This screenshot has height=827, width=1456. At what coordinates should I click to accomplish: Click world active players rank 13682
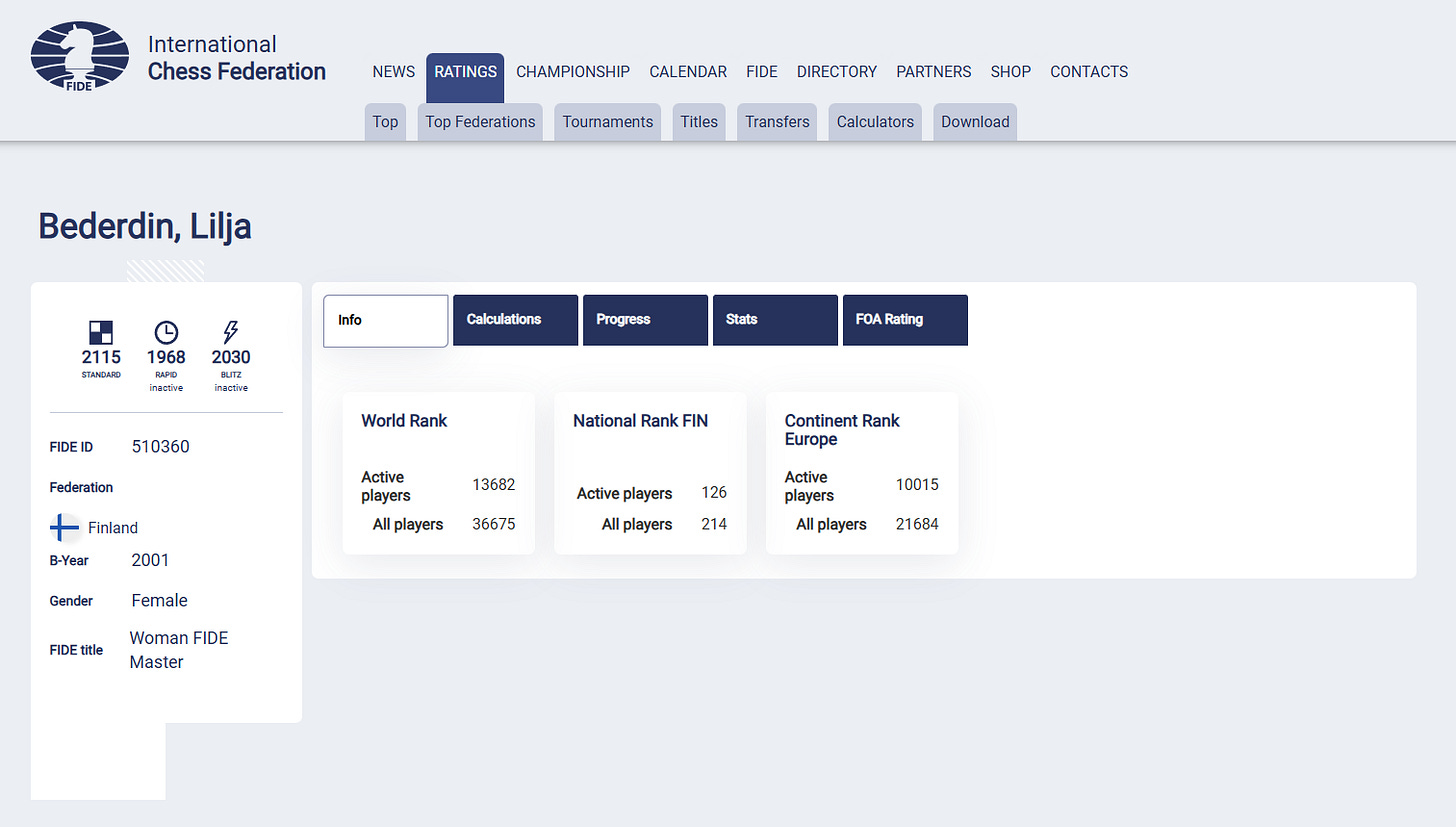coord(494,485)
